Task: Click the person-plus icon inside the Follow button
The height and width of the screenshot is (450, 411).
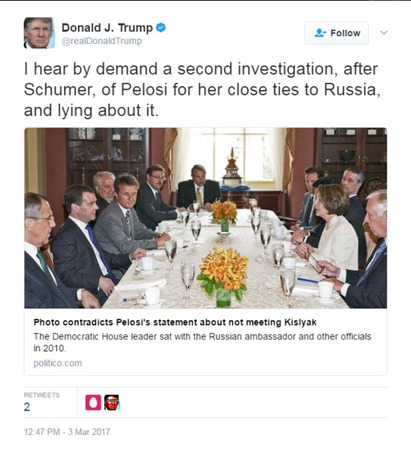Action: pos(320,33)
